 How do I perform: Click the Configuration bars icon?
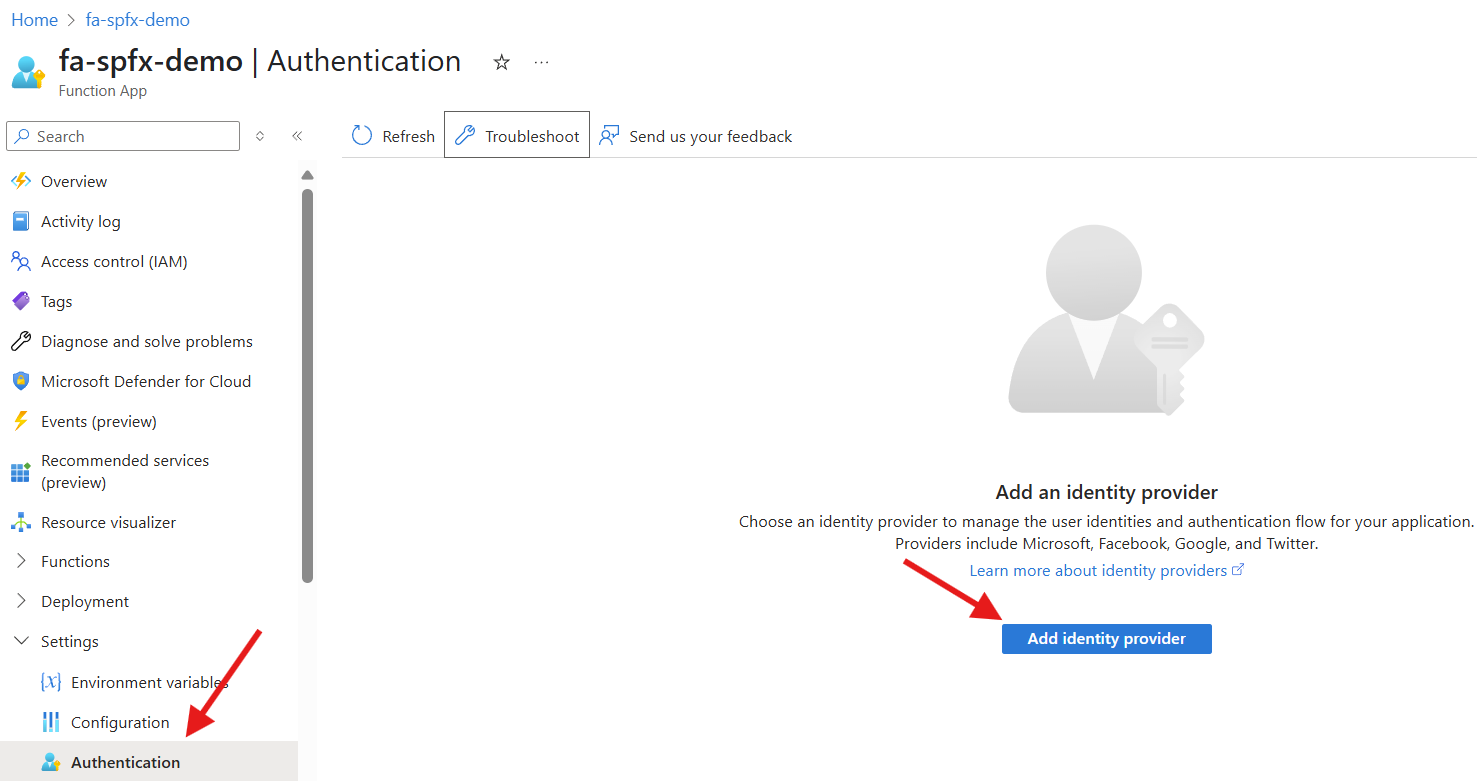(50, 722)
